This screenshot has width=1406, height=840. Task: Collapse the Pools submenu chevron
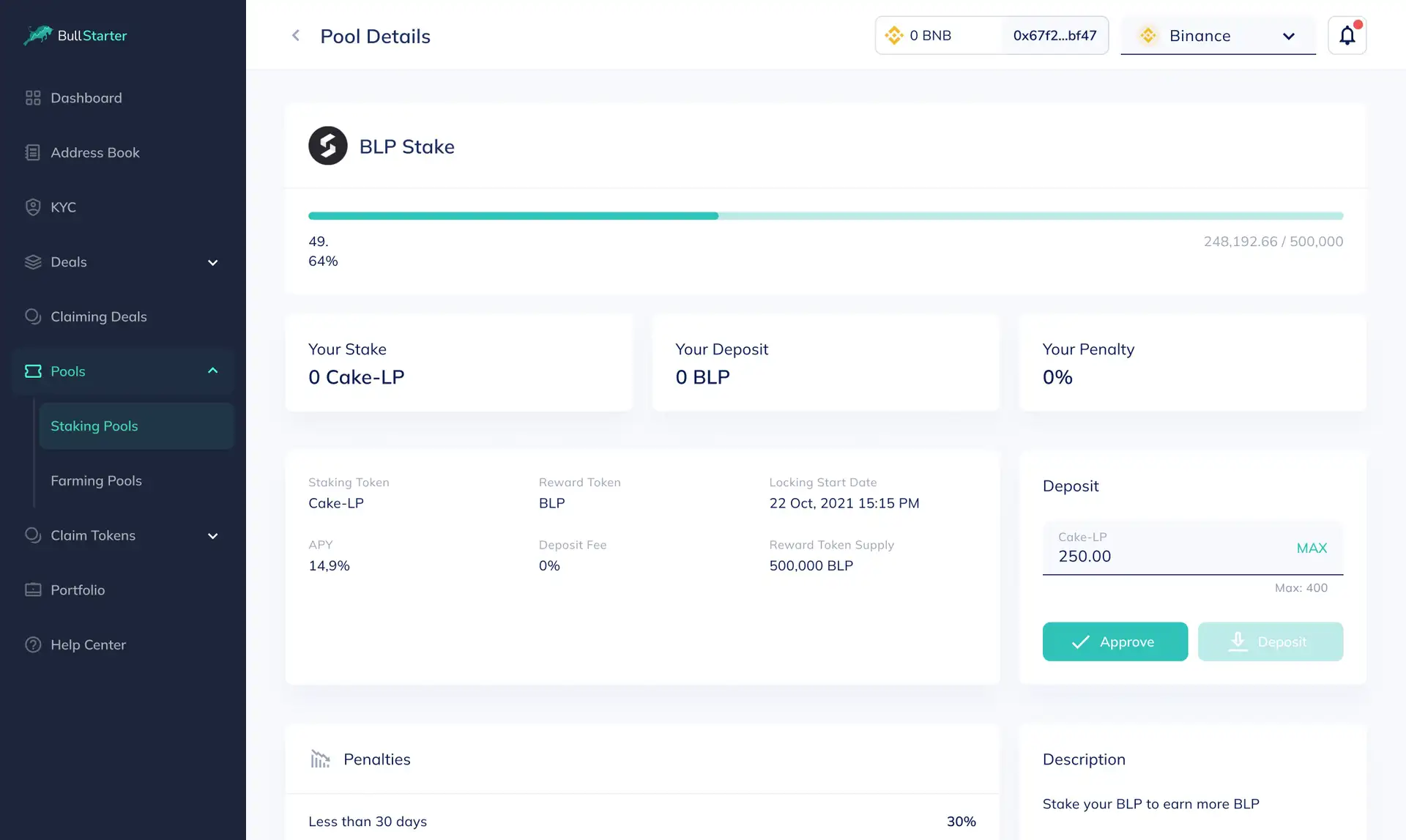pos(212,371)
